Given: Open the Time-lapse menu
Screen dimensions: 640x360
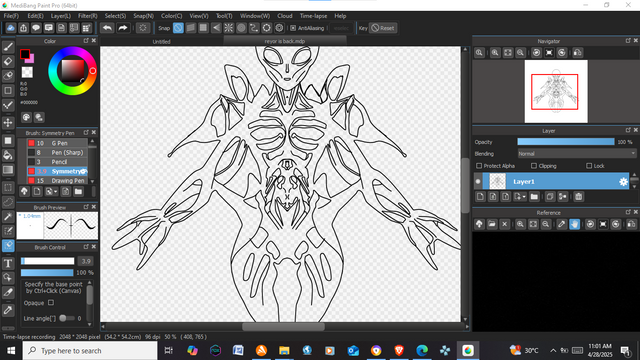Looking at the screenshot, I should (313, 16).
